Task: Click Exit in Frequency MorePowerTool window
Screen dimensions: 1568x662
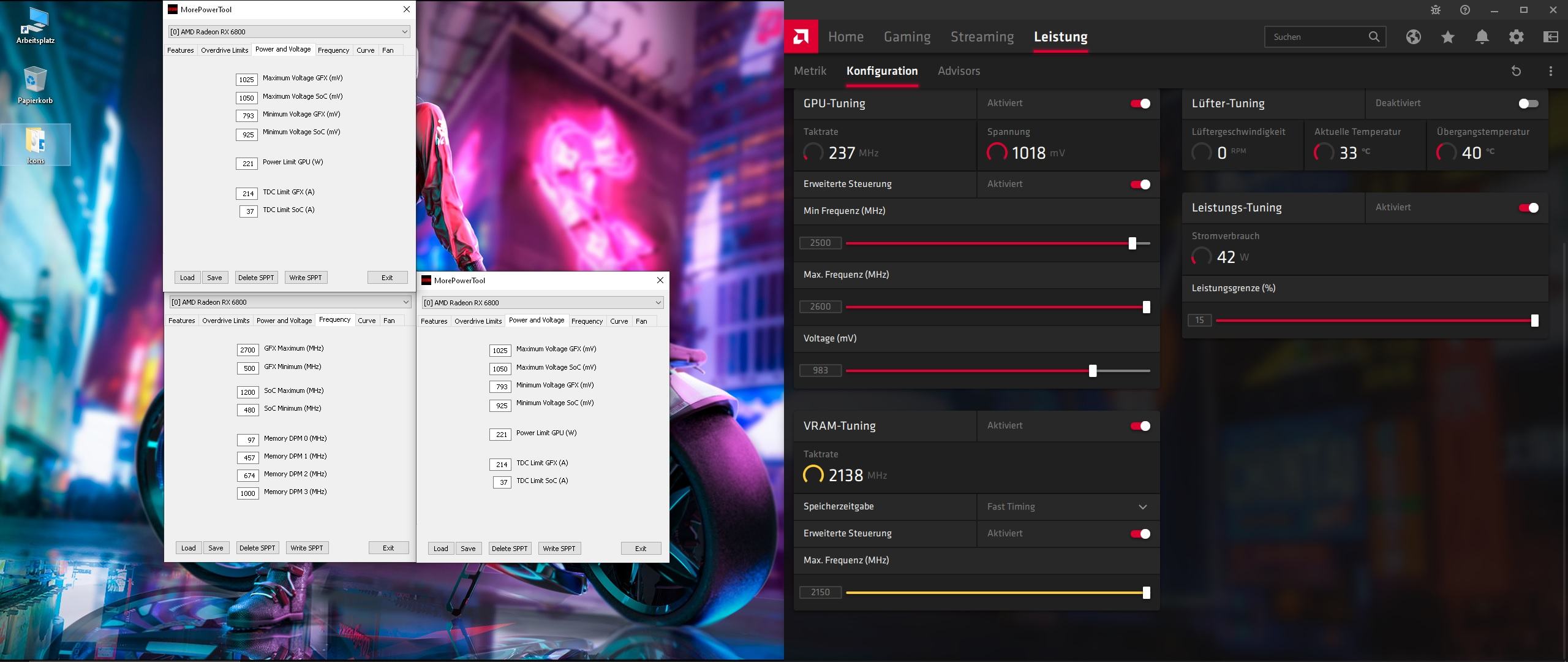Action: click(x=388, y=548)
